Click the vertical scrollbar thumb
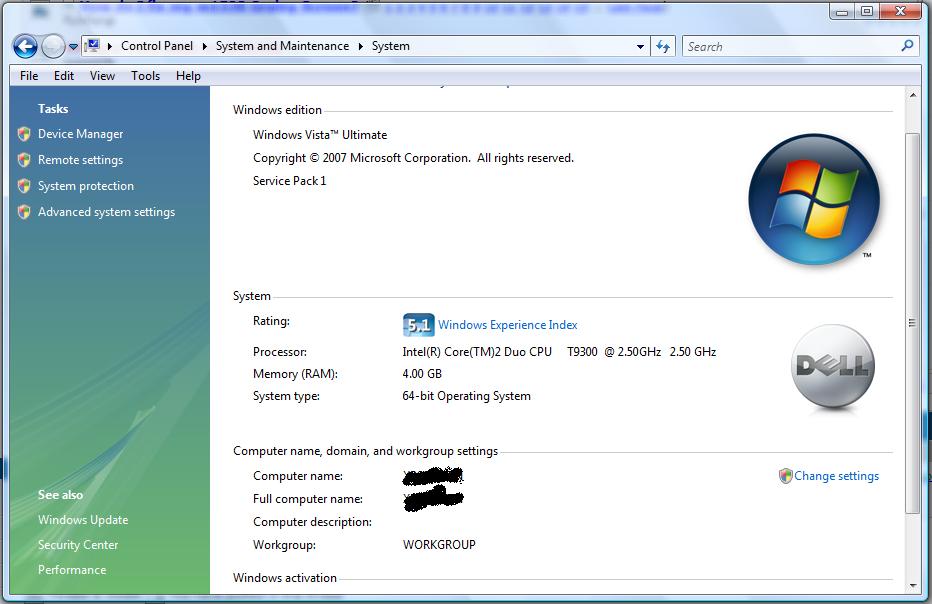The width and height of the screenshot is (932, 604). (912, 323)
